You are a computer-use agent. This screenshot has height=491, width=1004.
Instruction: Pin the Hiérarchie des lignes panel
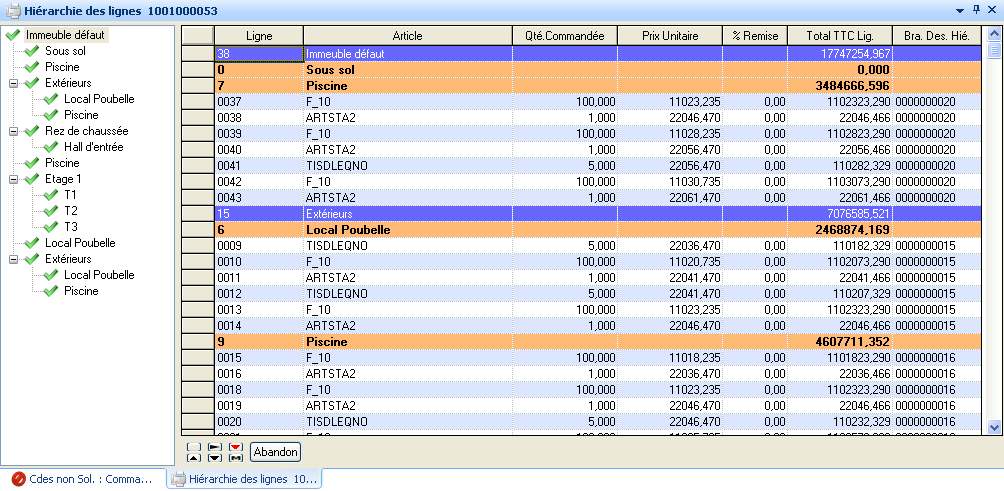[976, 9]
